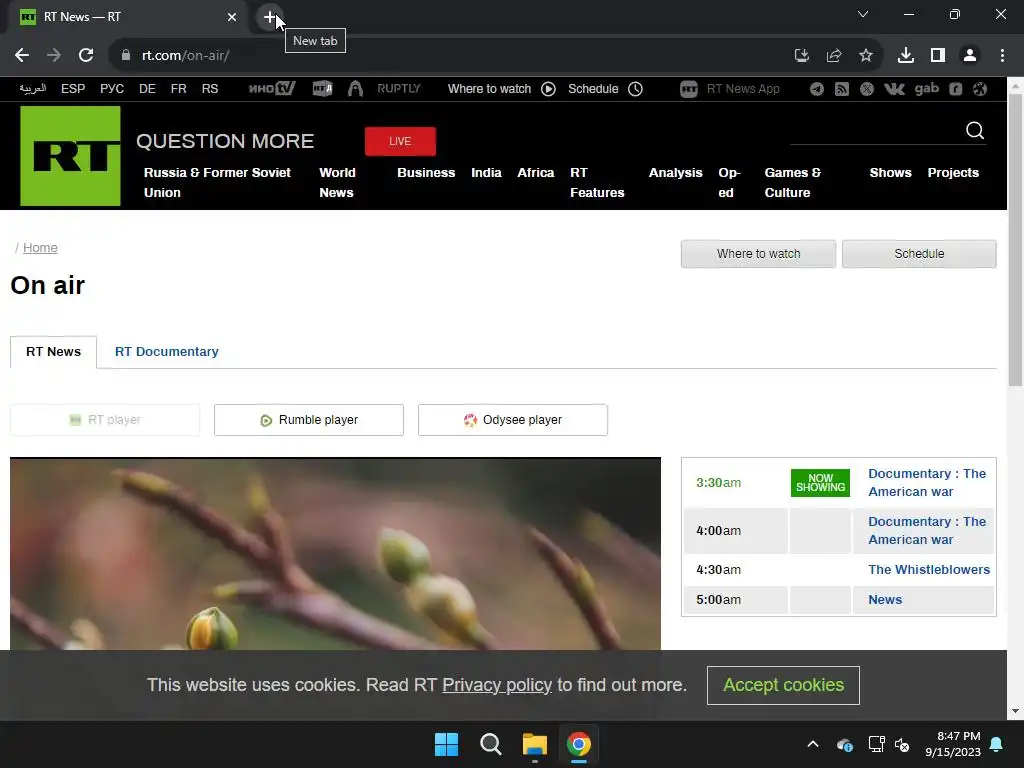
Task: Open the arch-shaped logo link
Action: click(x=355, y=89)
